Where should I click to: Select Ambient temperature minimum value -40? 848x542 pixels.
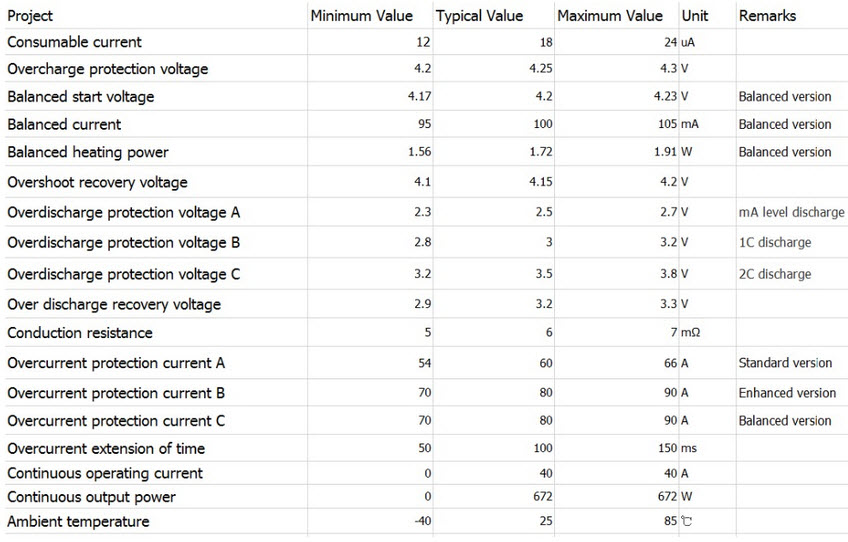point(424,522)
